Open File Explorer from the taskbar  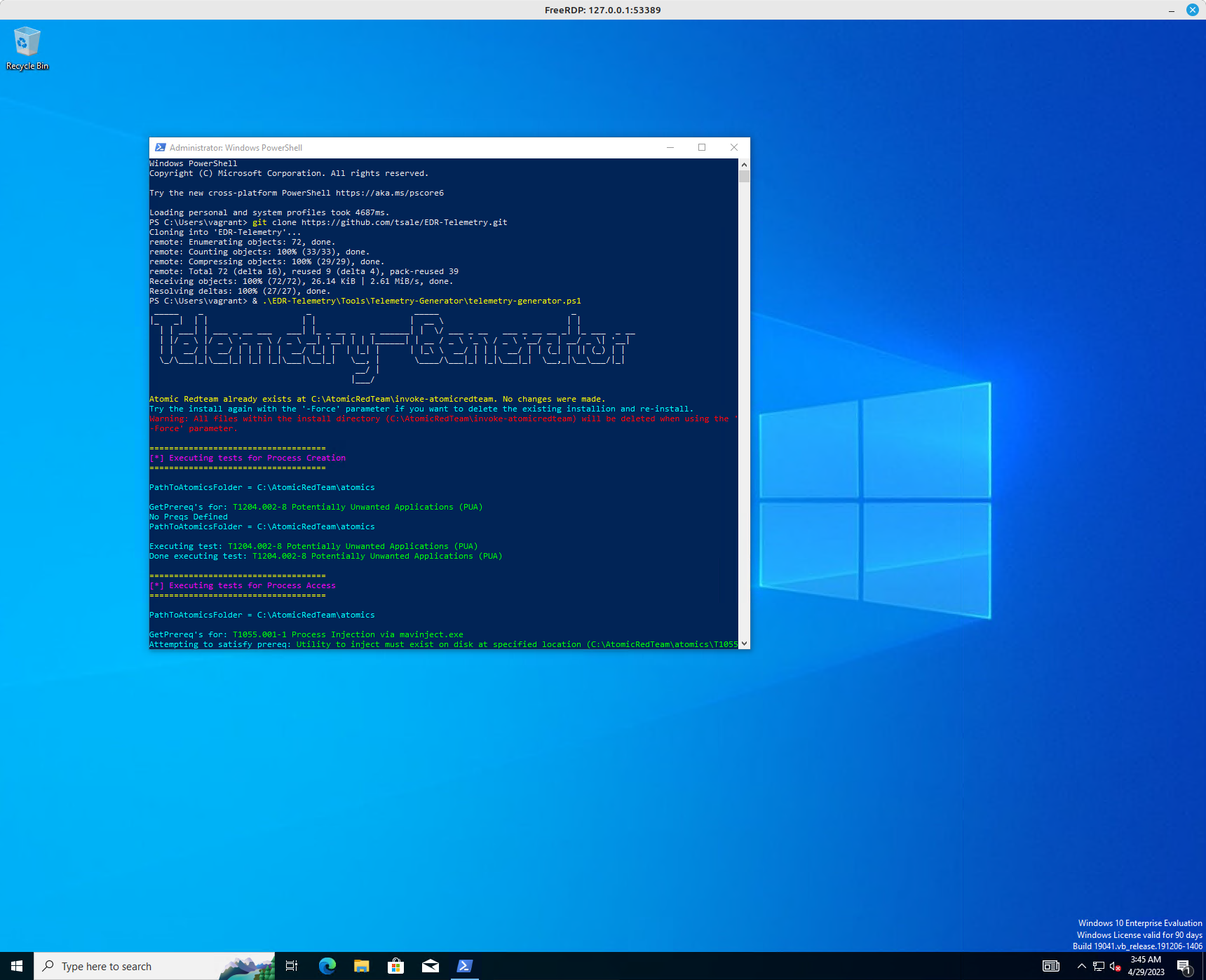[x=361, y=966]
